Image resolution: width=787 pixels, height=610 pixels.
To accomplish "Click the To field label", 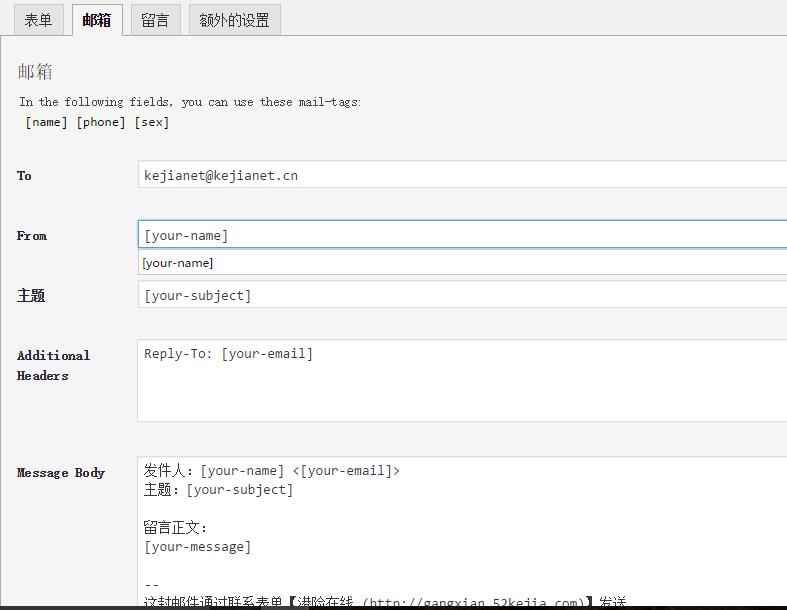I will (24, 176).
